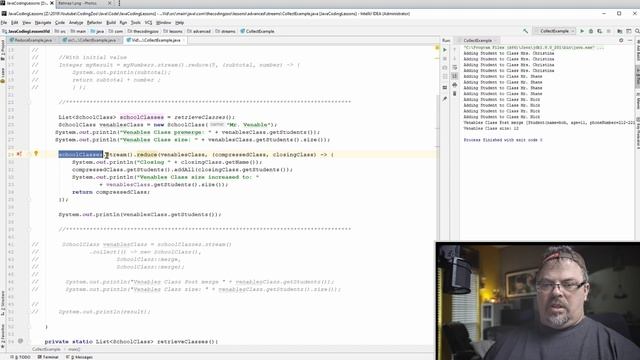Click the Build project hammer icon
Screen dimensions: 640x360
(526, 31)
